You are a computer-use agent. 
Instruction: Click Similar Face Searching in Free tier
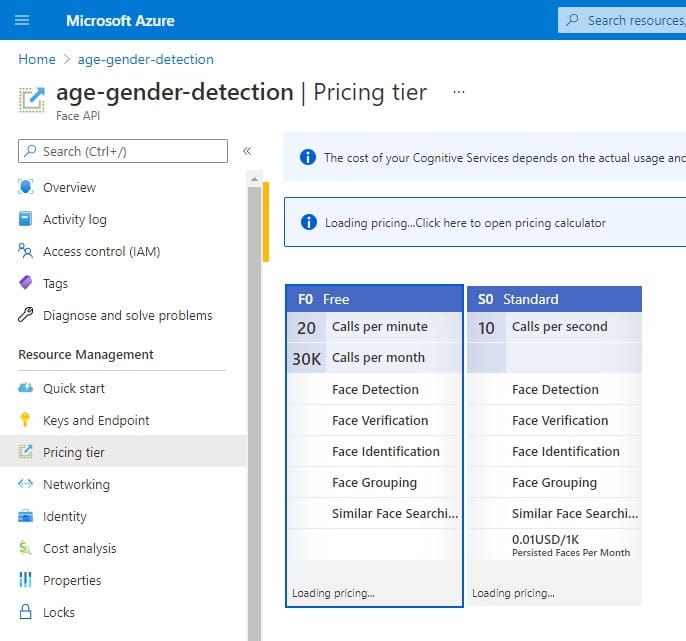[395, 513]
